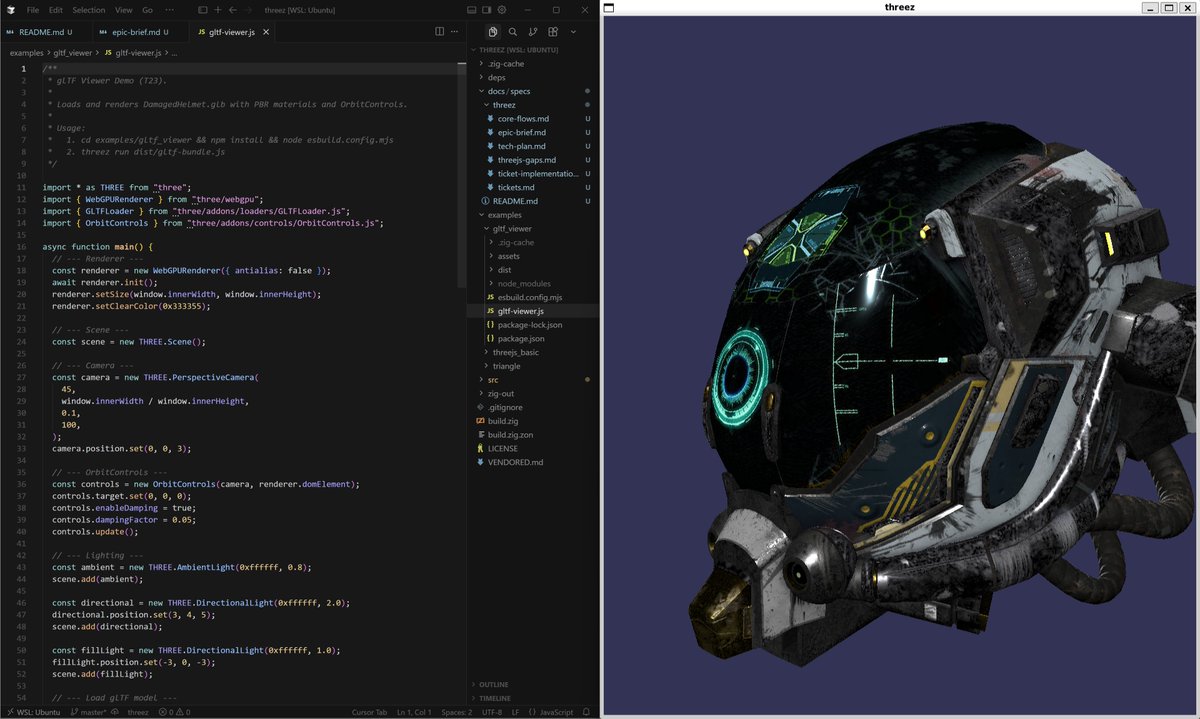Click errors and warnings count in status bar
The width and height of the screenshot is (1200, 719).
coord(174,712)
